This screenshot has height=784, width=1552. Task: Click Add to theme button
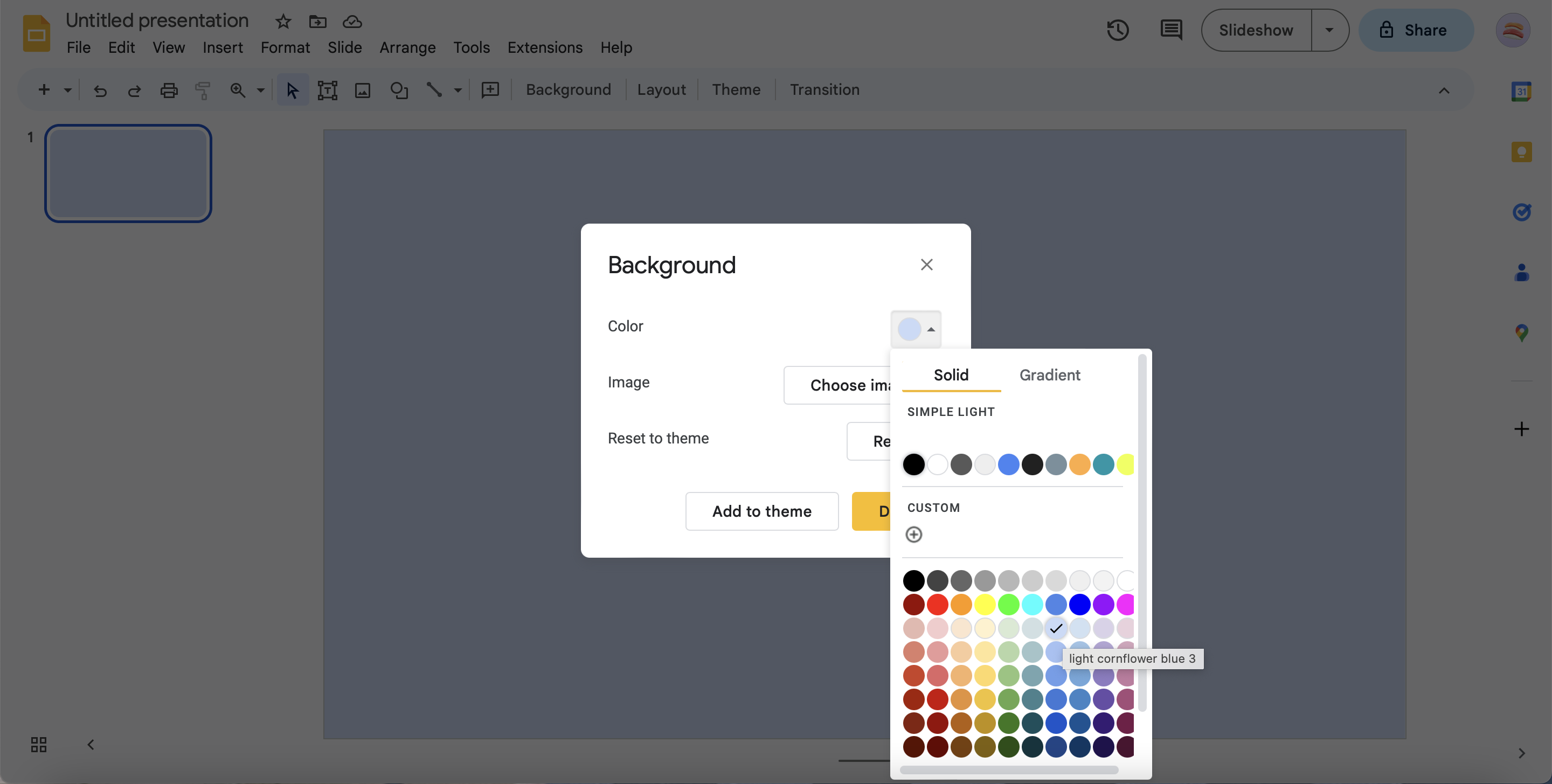point(761,511)
